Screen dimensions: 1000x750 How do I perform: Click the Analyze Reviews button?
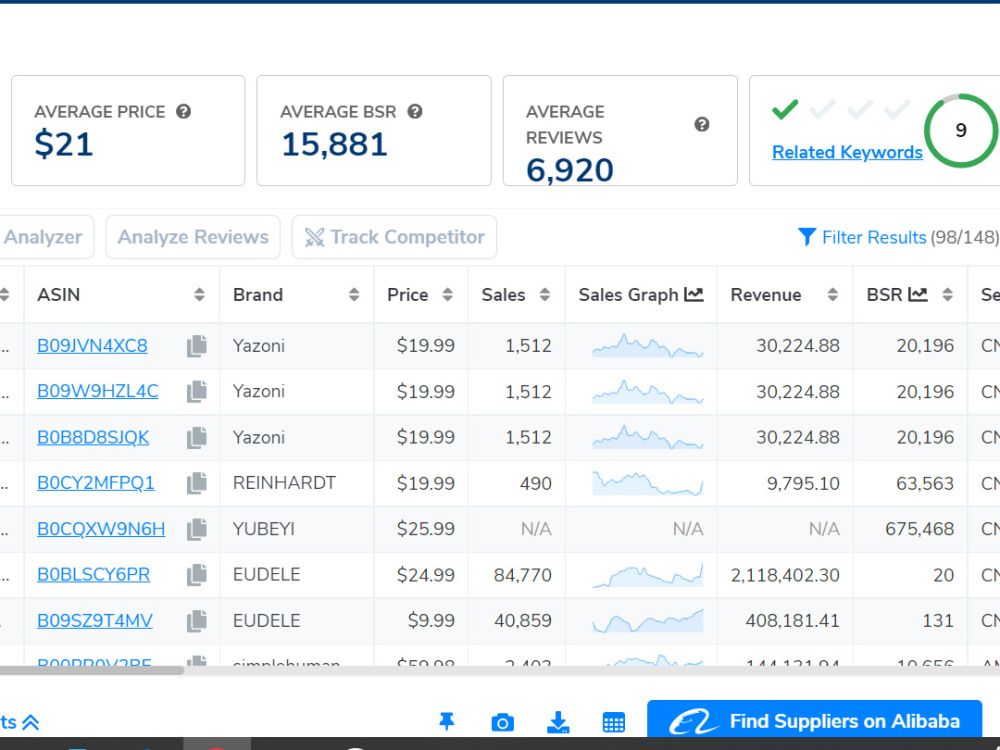click(193, 237)
